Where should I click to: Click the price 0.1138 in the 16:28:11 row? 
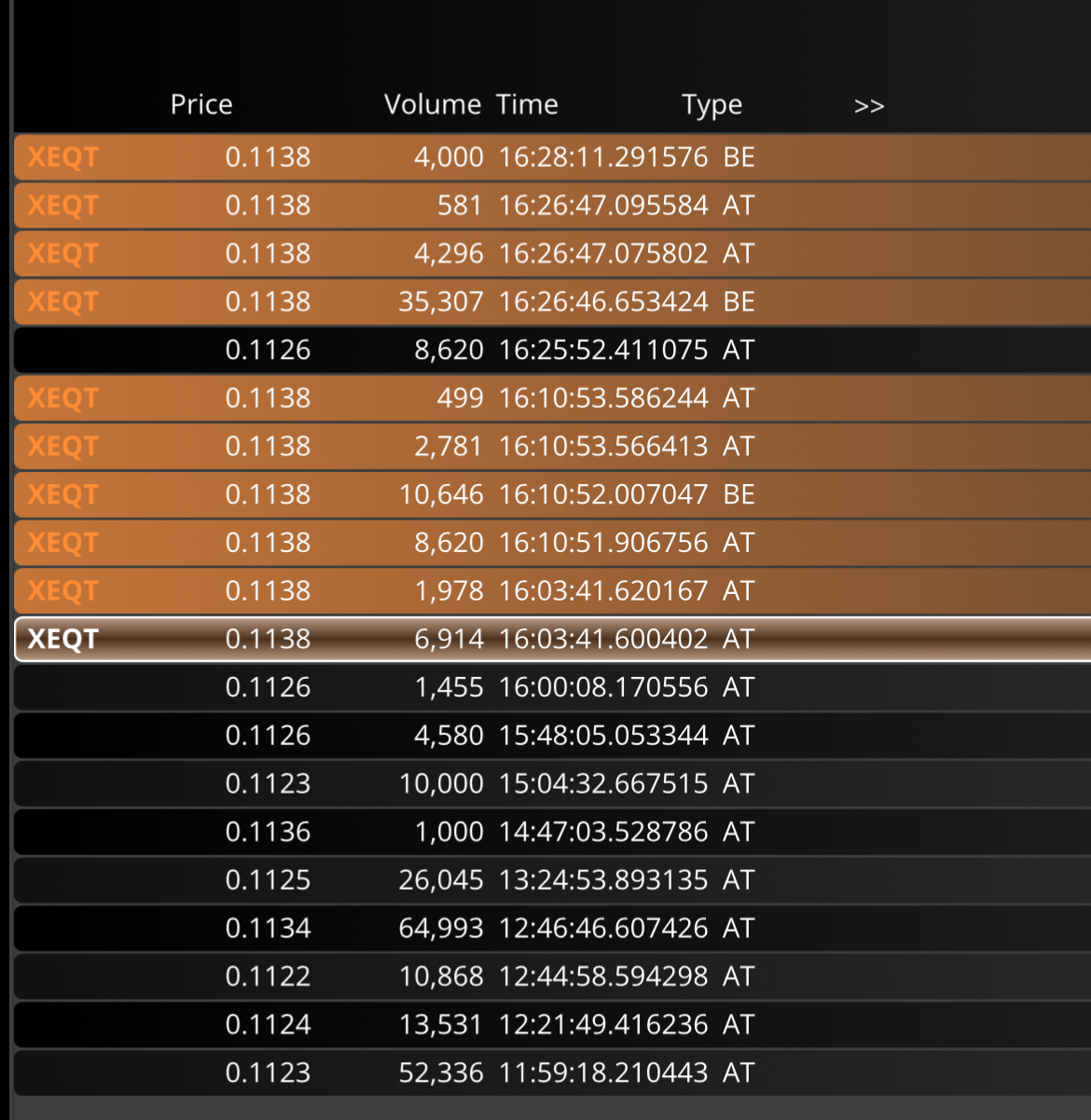pyautogui.click(x=268, y=157)
